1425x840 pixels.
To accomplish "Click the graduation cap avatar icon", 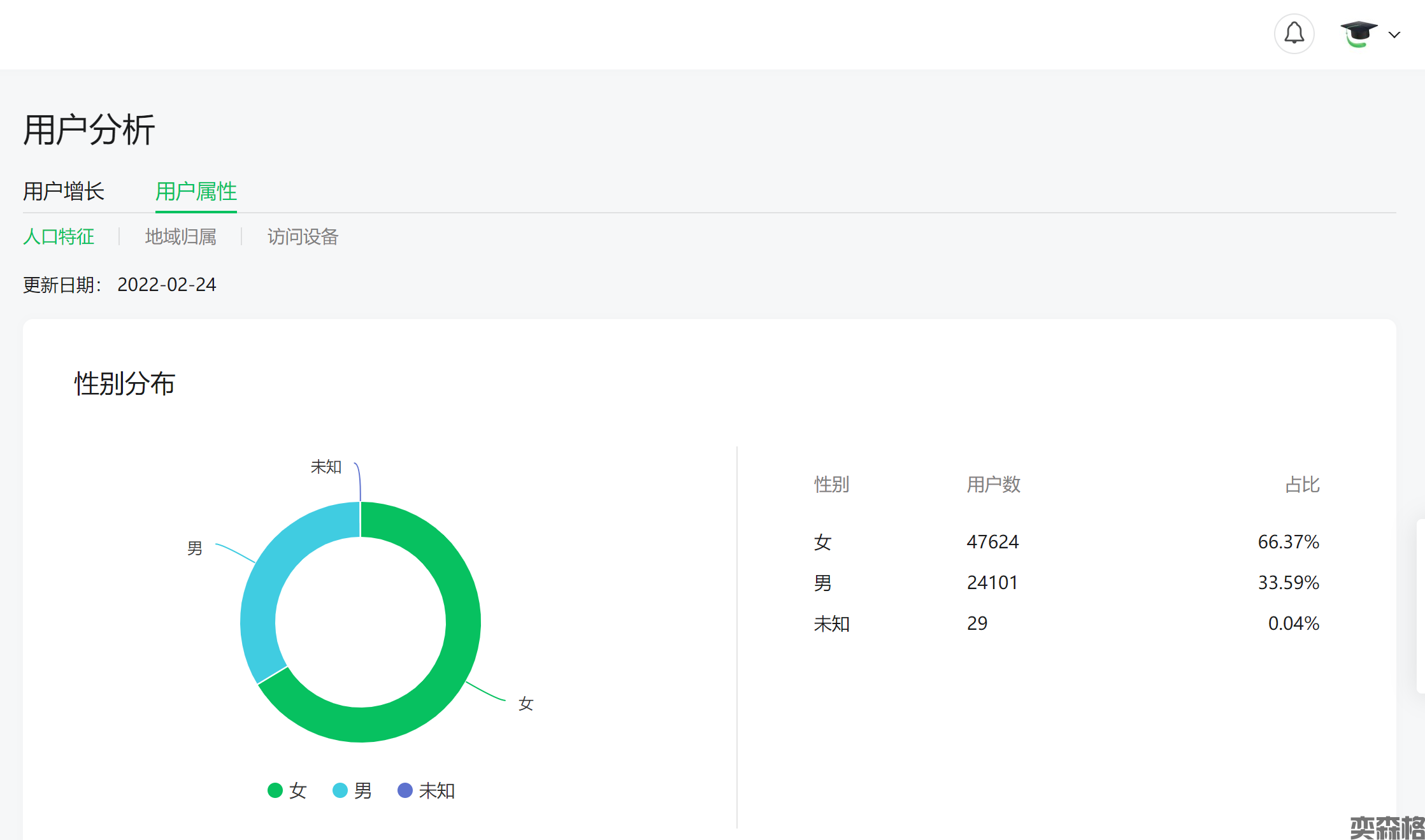I will (x=1358, y=34).
